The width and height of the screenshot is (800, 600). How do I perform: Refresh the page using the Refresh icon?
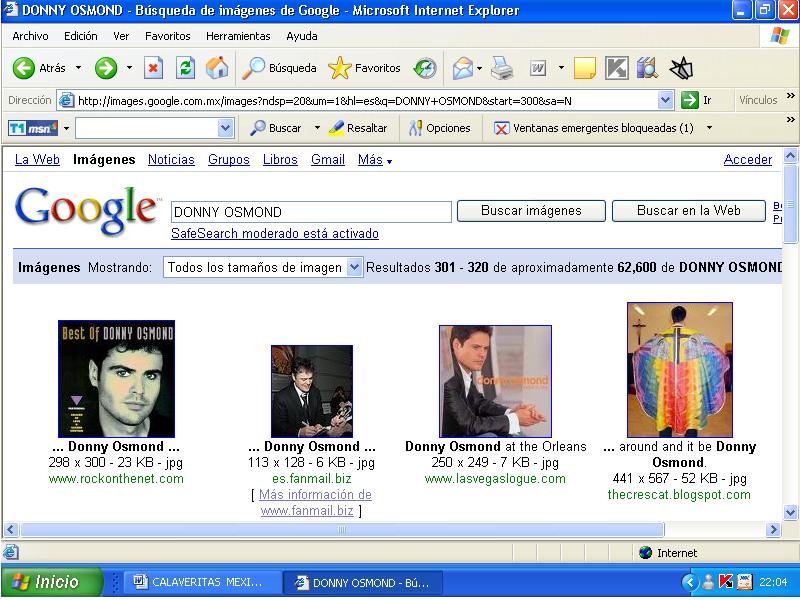click(x=185, y=68)
